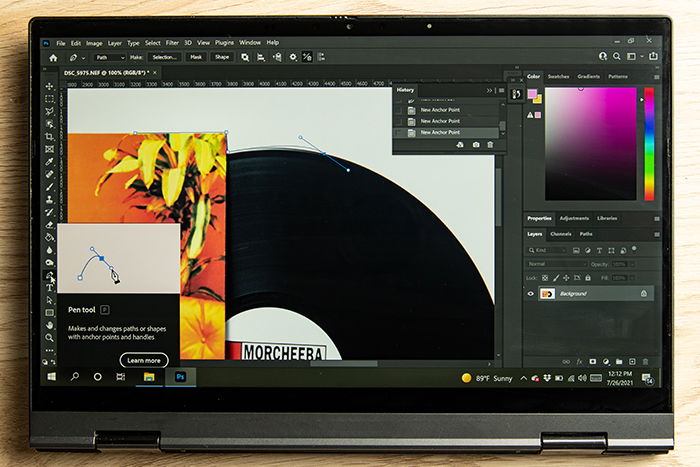Add layer style fx button
Screen dimensions: 700x467
coord(579,362)
